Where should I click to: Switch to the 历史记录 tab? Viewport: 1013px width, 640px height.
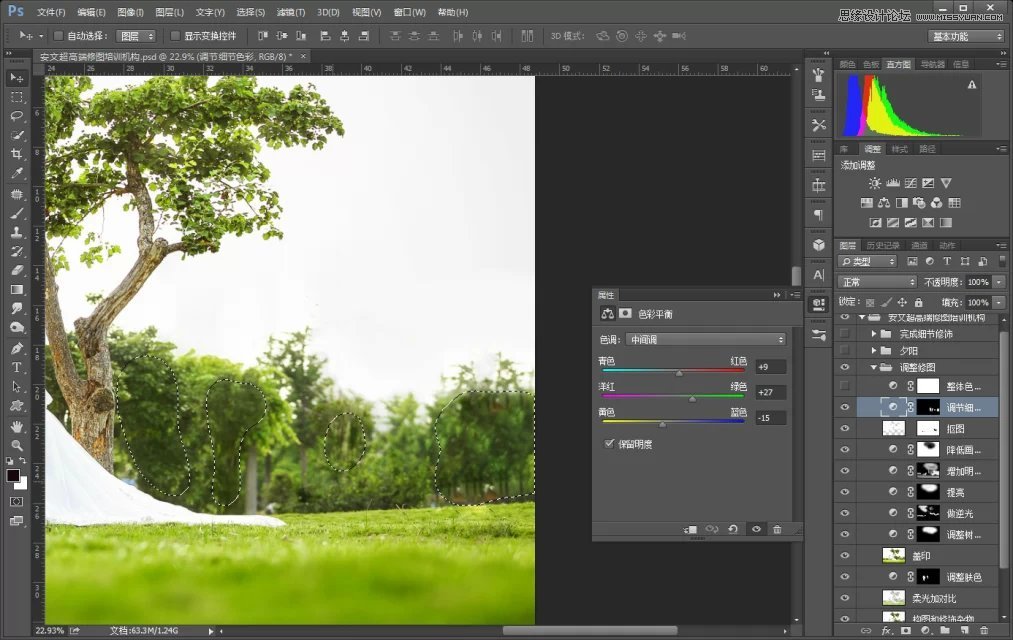(883, 245)
